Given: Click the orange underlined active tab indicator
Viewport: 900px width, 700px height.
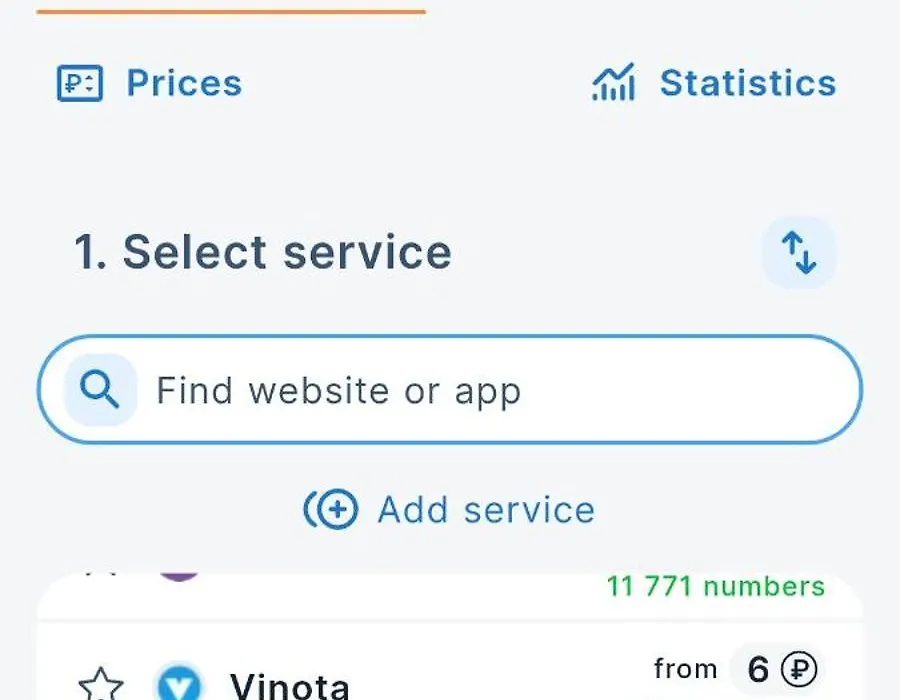Looking at the screenshot, I should (231, 11).
